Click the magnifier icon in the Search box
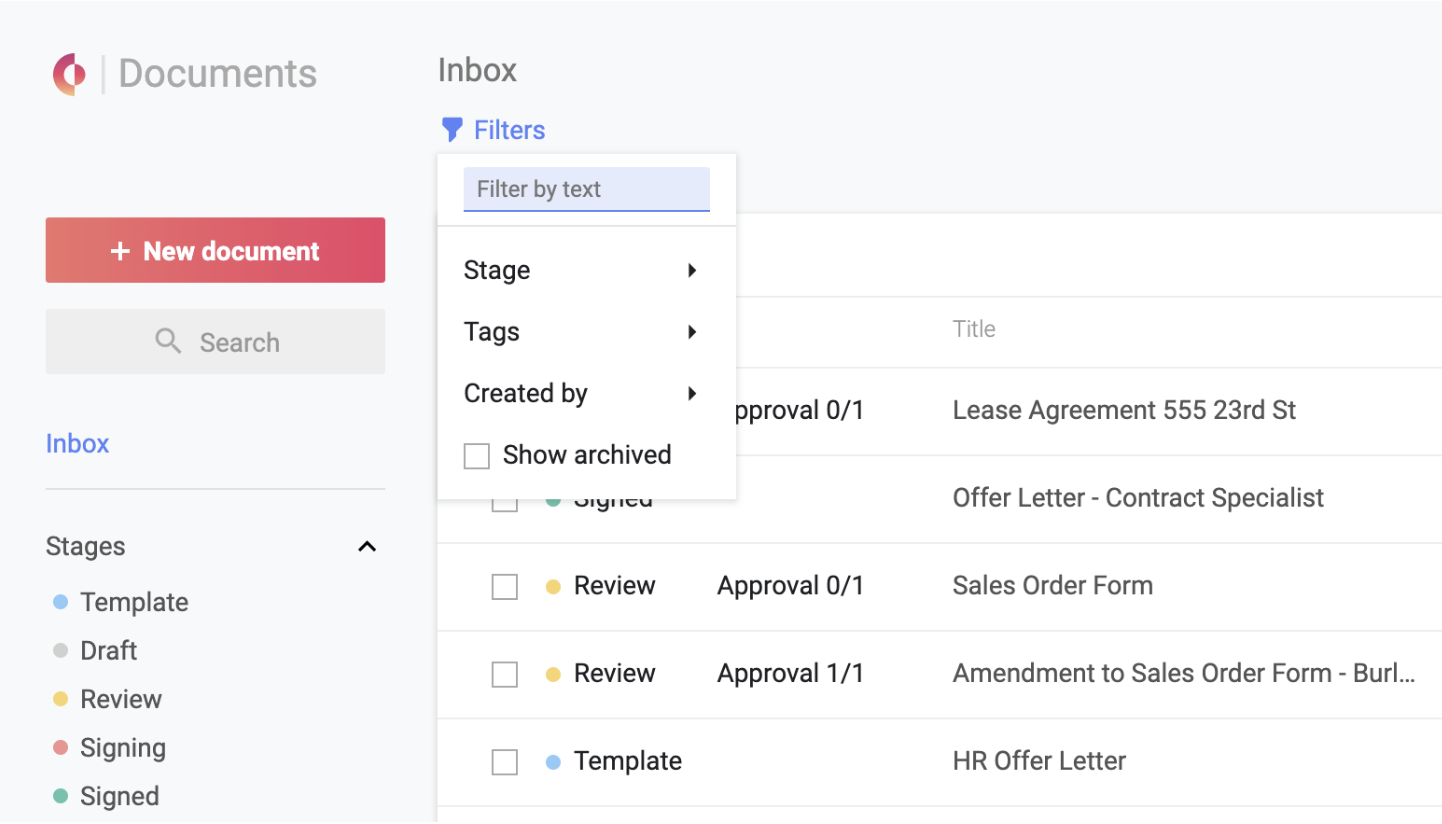This screenshot has height=824, width=1442. [x=169, y=342]
